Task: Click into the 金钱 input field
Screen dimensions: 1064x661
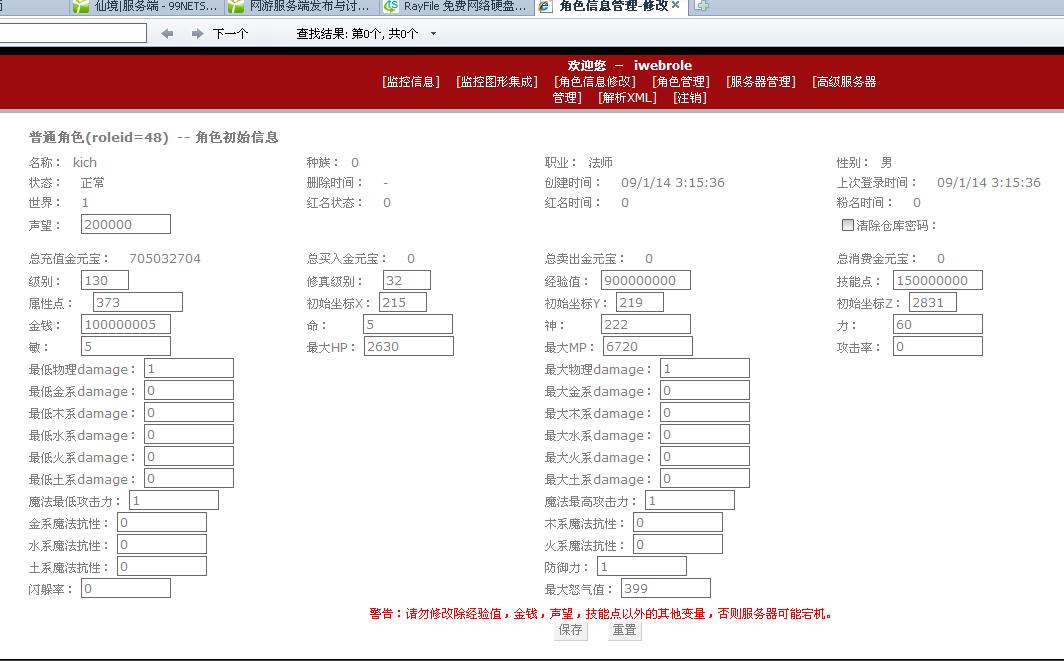Action: pyautogui.click(x=125, y=324)
